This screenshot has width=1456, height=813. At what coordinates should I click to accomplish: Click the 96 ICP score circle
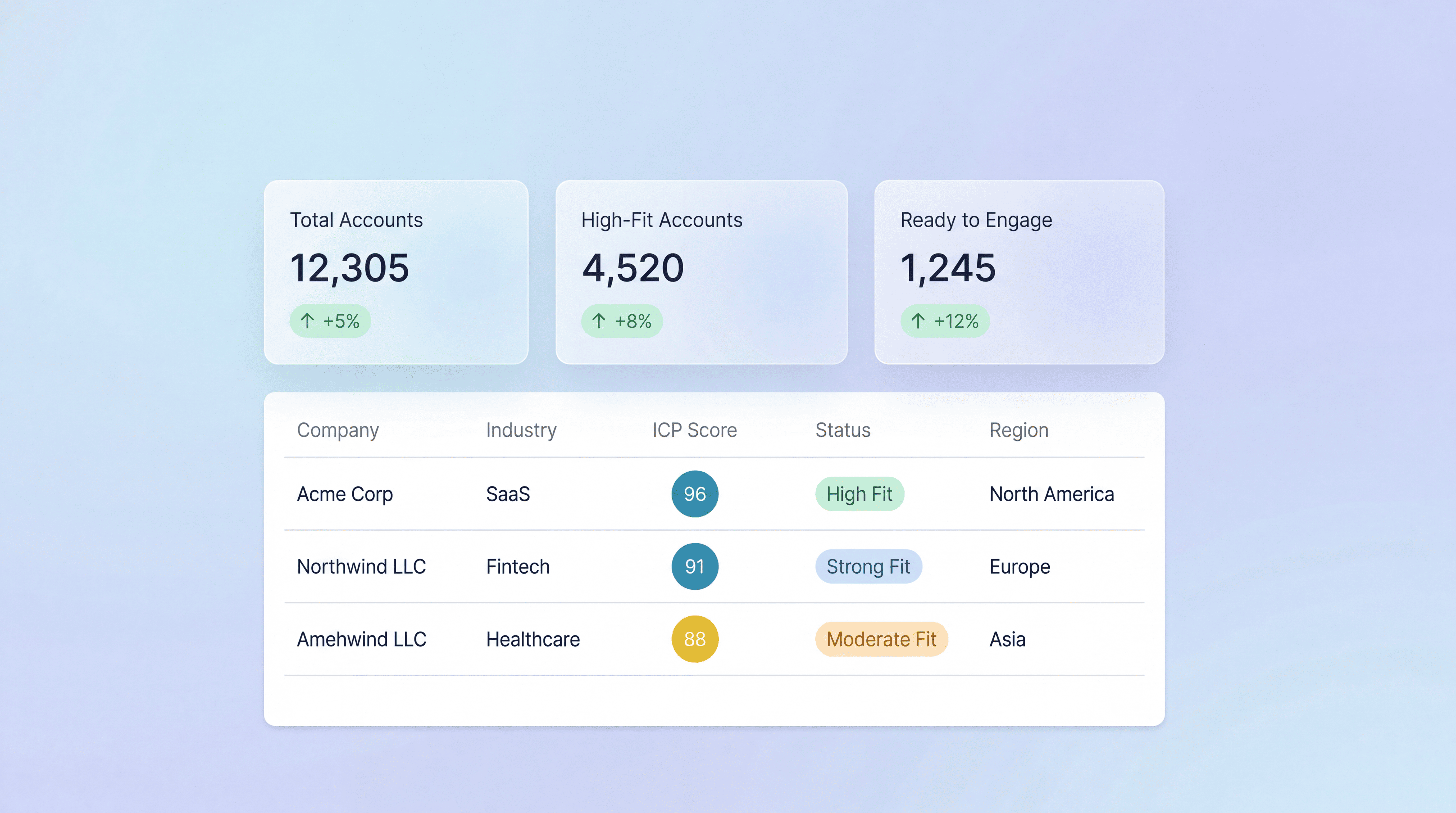(695, 494)
